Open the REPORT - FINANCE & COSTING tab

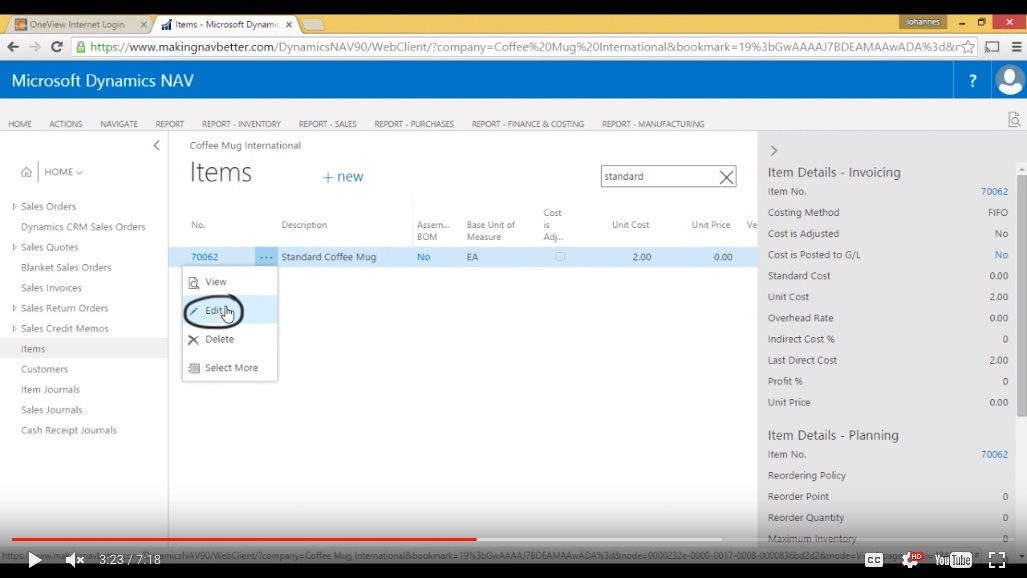528,124
